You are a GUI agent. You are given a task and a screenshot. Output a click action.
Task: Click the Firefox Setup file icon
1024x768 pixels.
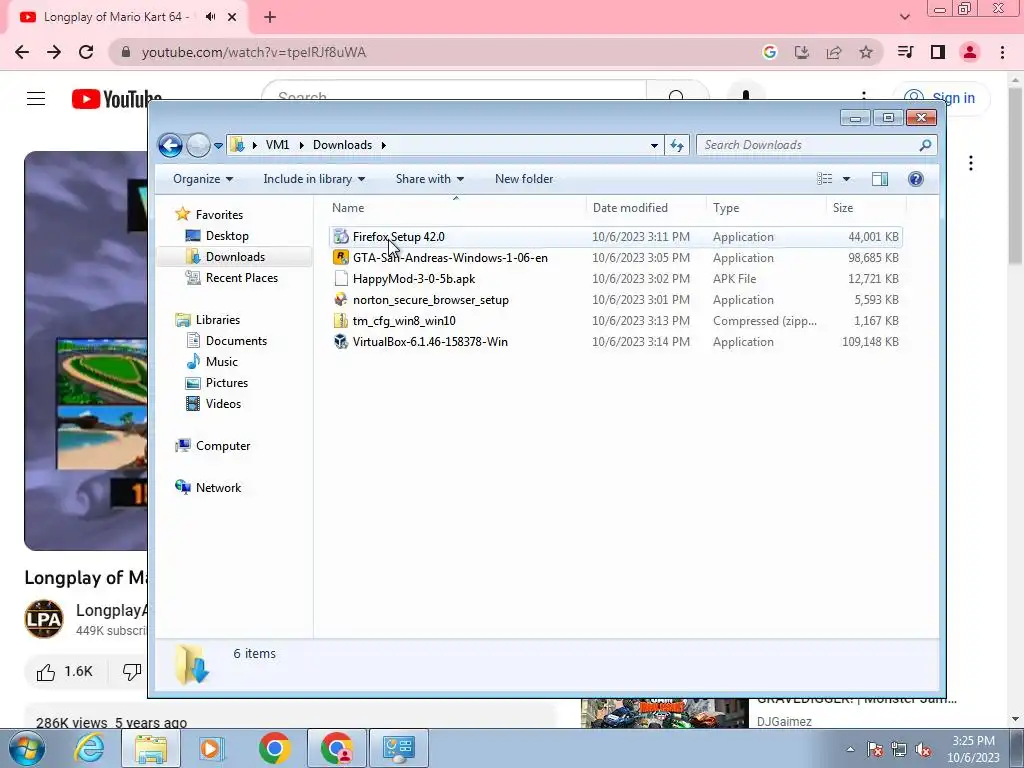click(341, 236)
